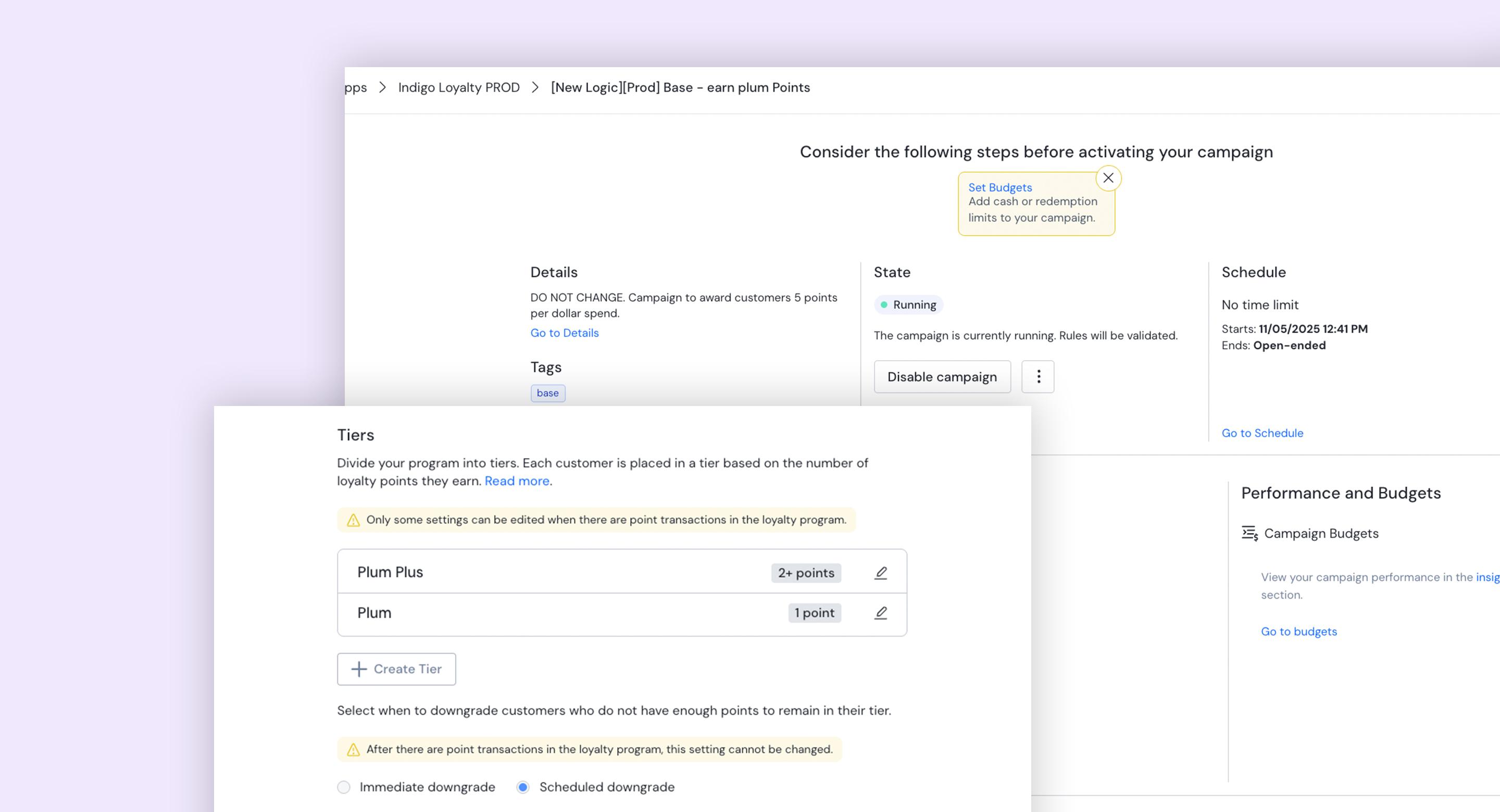Click breadcrumb chevron before the campaign name

[x=535, y=87]
